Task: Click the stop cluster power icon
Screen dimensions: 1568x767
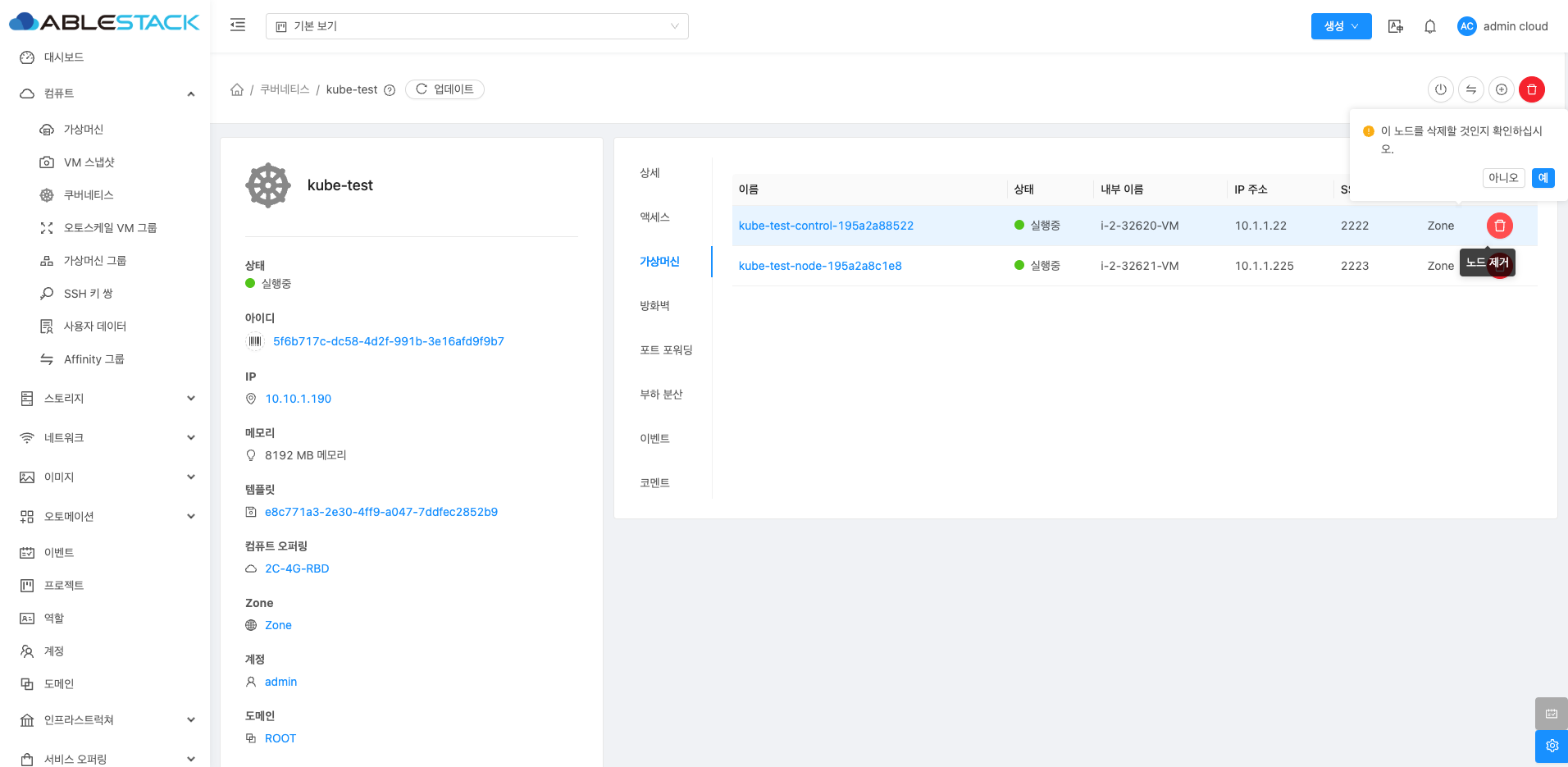Action: click(x=1440, y=89)
